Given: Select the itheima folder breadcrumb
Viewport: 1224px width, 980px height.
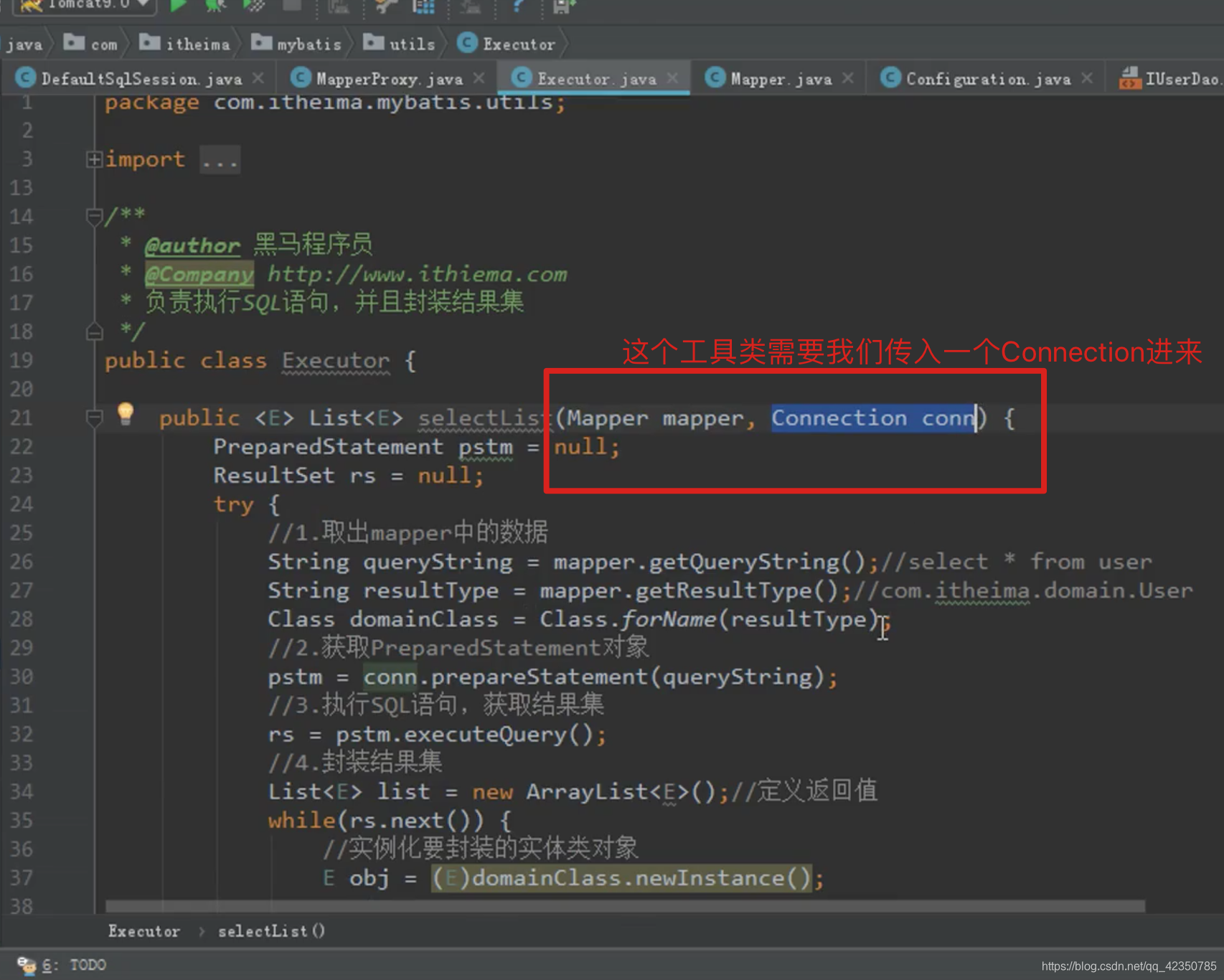Looking at the screenshot, I should 184,44.
